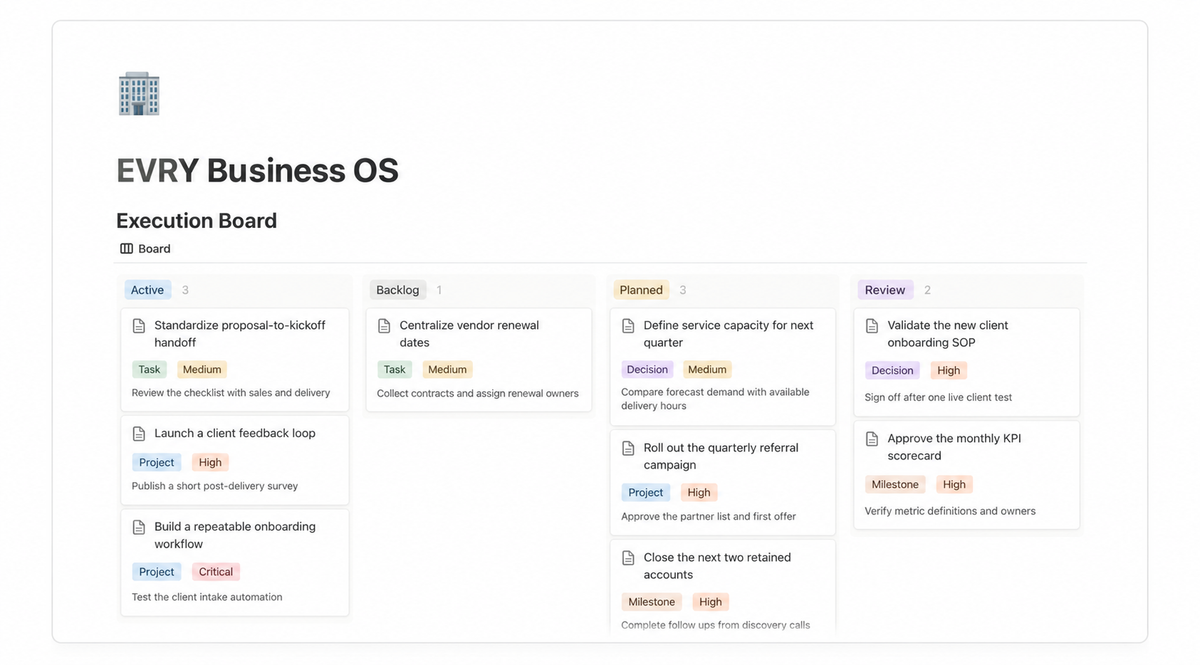1200x665 pixels.
Task: Click page icon on Roll out quarterly referral campaign
Action: (628, 448)
